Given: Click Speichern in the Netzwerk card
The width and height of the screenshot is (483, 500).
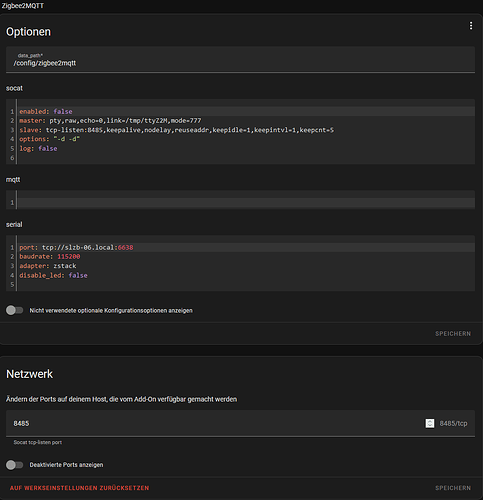Looking at the screenshot, I should tap(453, 488).
